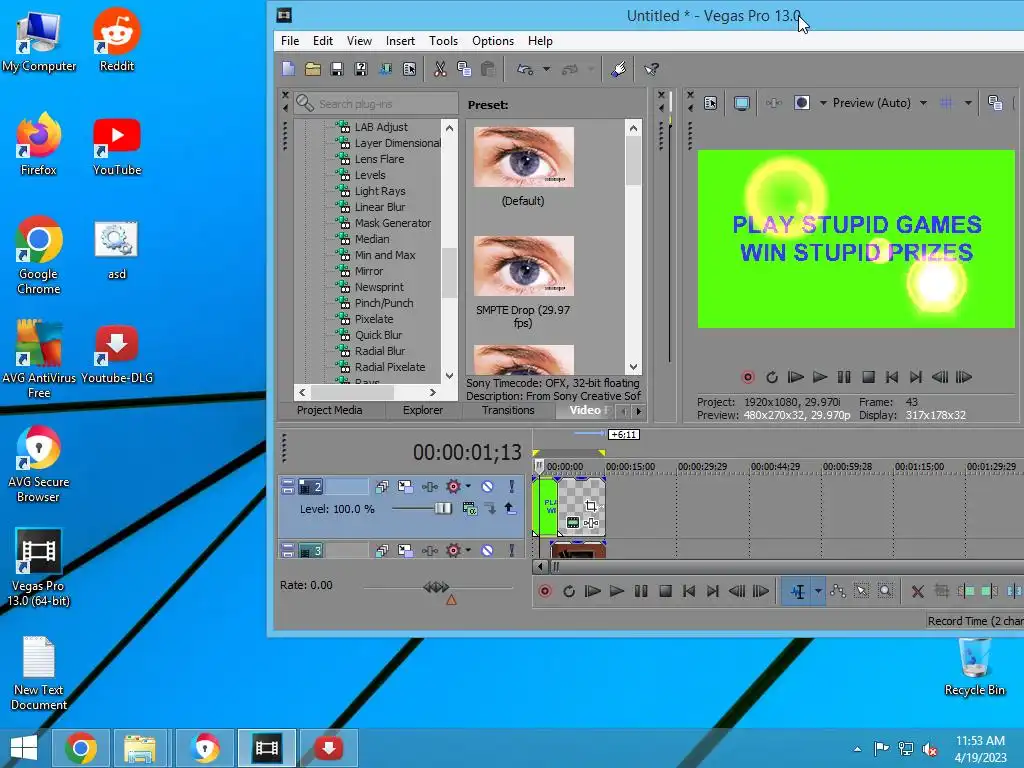The image size is (1024, 768).
Task: Select the Mask Generator plug-in
Action: (x=393, y=223)
